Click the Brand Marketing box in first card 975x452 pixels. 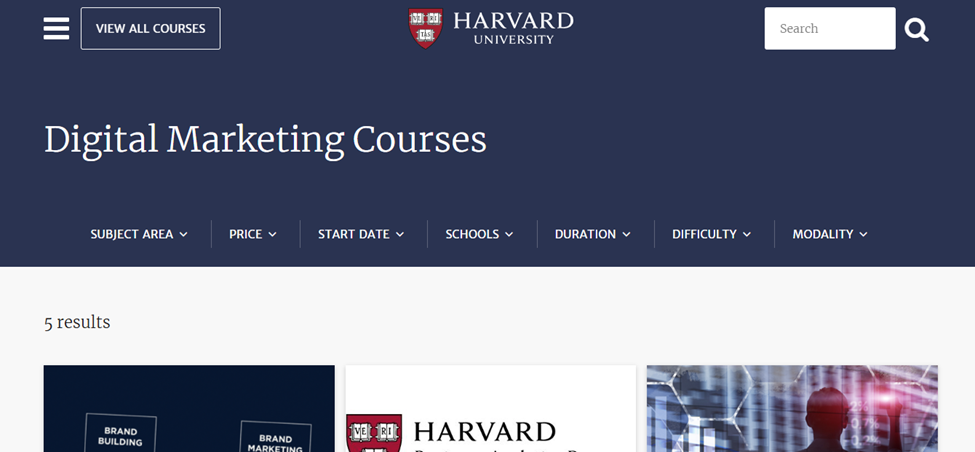275,436
